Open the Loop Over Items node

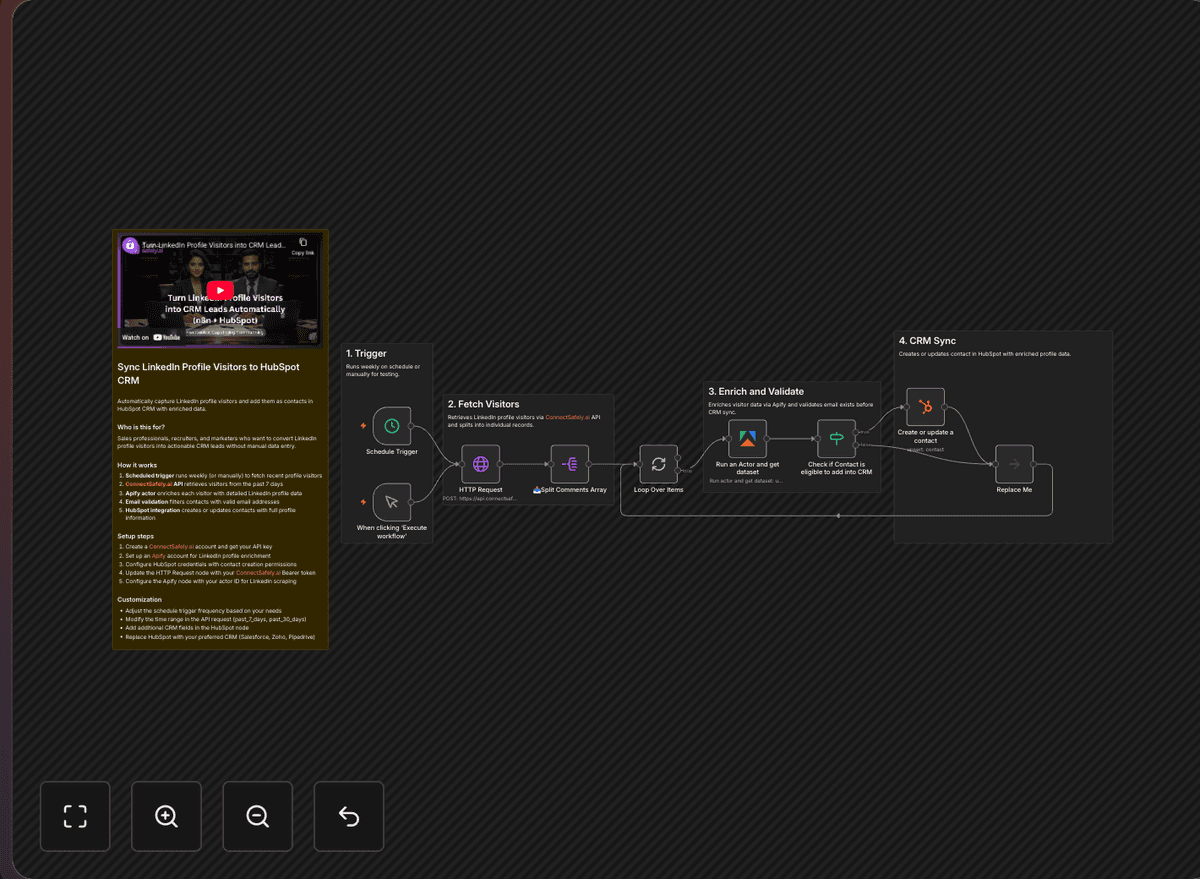(x=658, y=463)
